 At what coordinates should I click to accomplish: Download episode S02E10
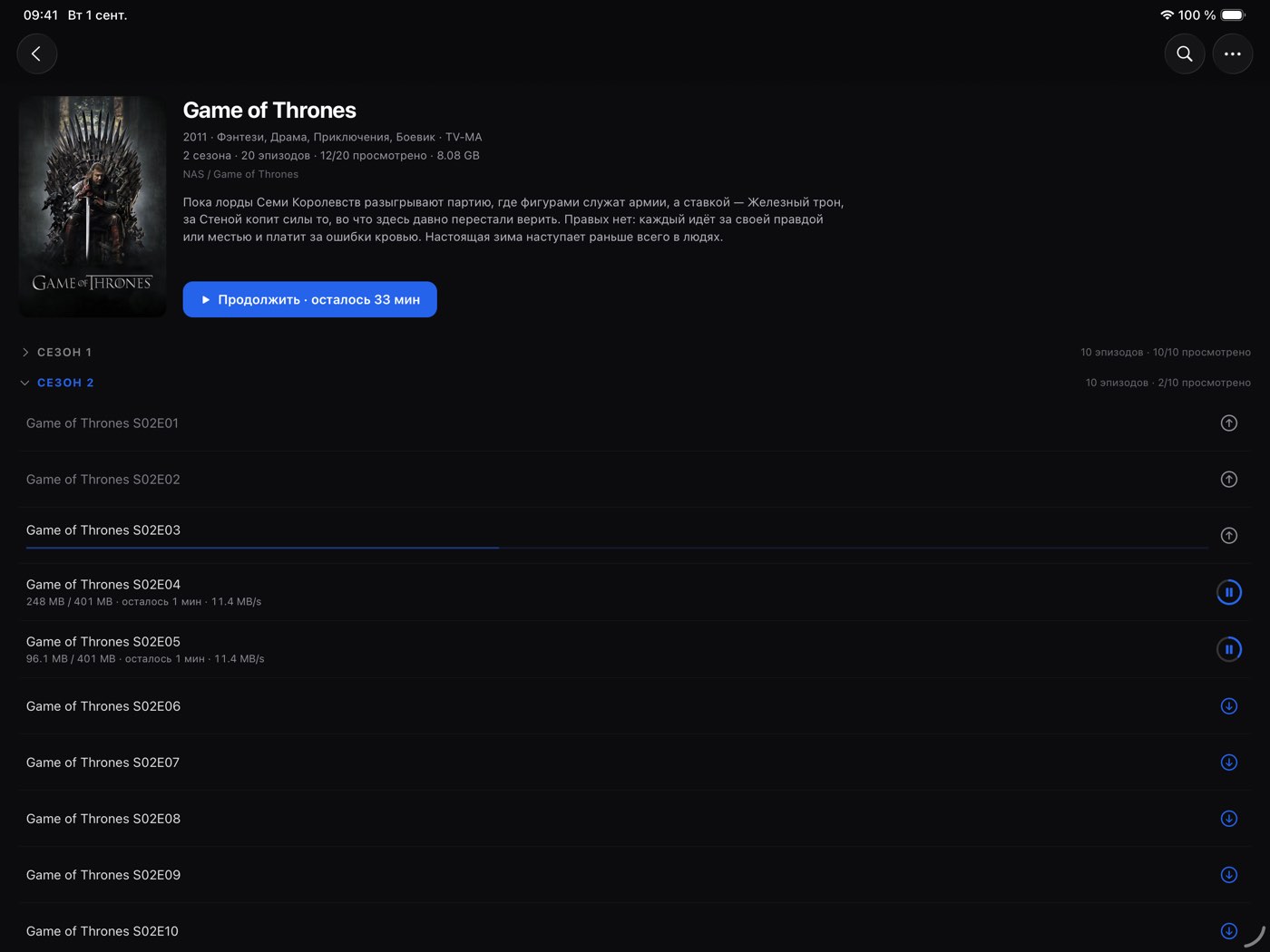[x=1229, y=931]
